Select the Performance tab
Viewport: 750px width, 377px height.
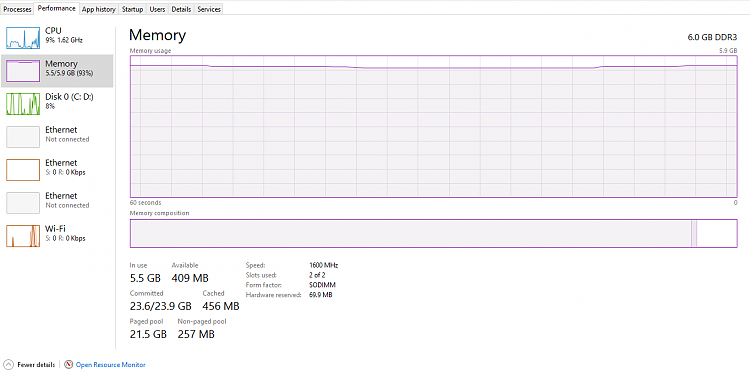56,9
